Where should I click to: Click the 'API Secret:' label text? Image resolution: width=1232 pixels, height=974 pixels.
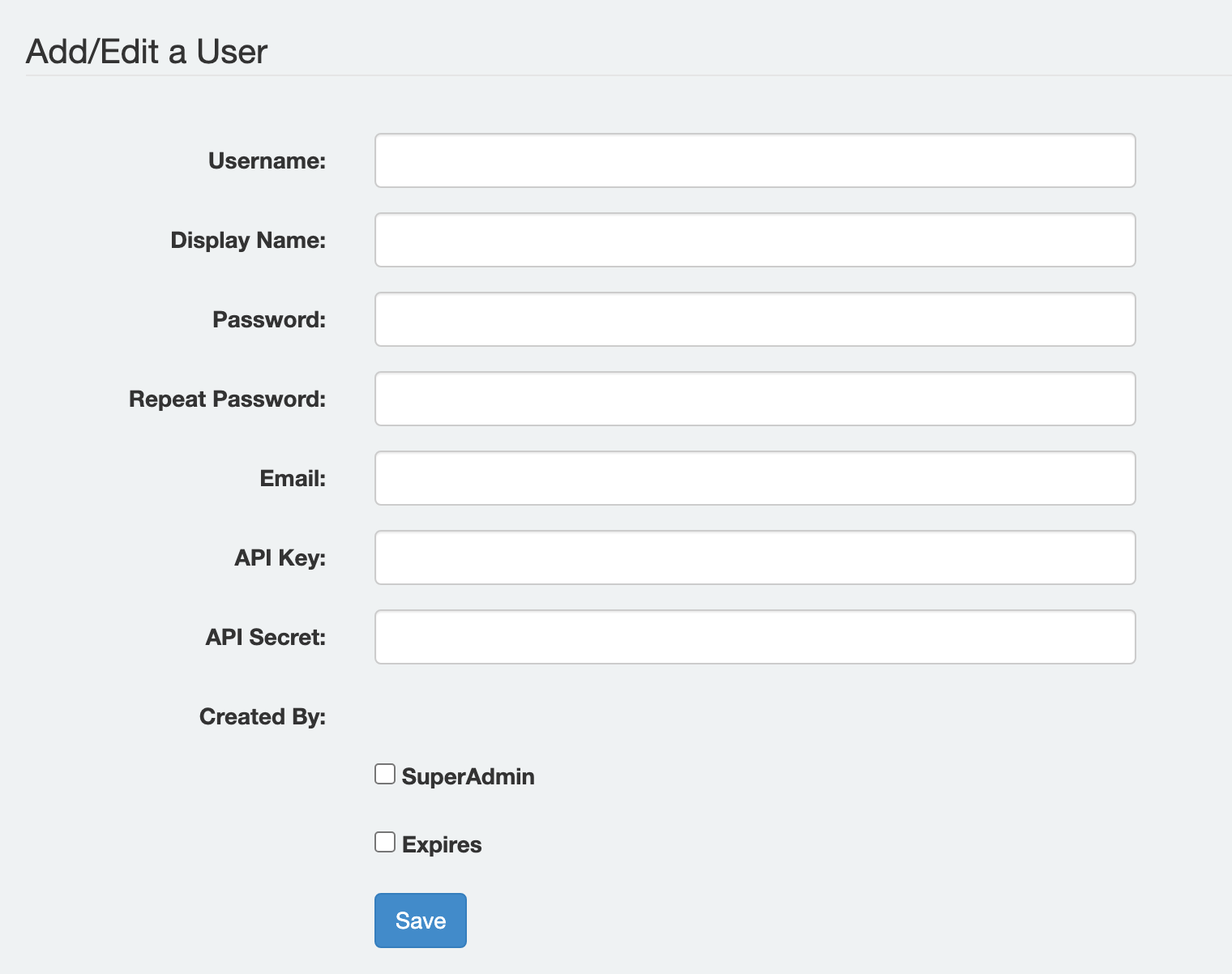point(266,637)
